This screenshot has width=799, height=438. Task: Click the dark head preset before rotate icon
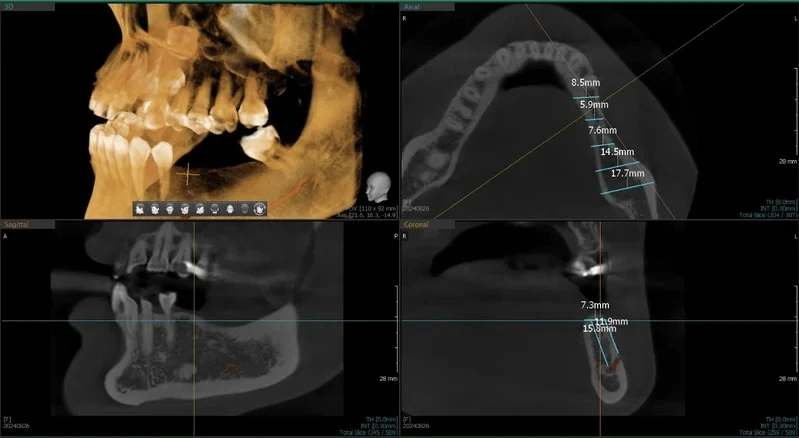(x=245, y=208)
